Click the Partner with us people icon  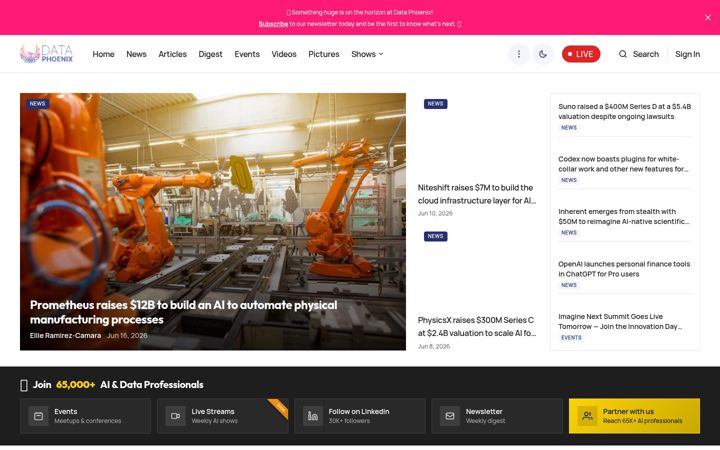(x=587, y=416)
